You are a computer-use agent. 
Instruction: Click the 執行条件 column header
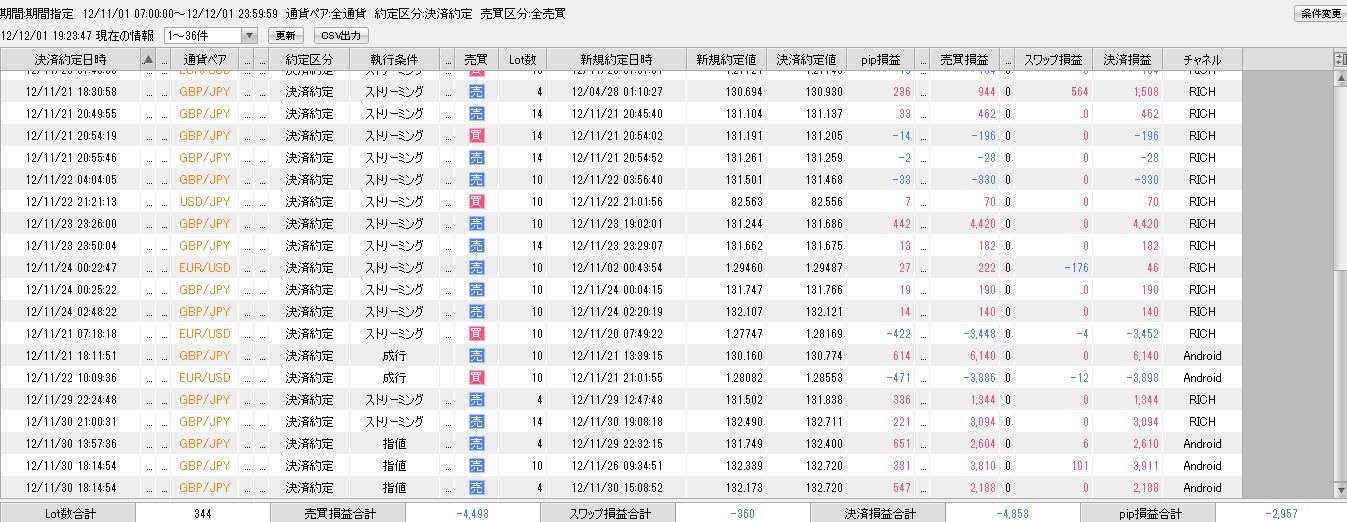pyautogui.click(x=394, y=60)
